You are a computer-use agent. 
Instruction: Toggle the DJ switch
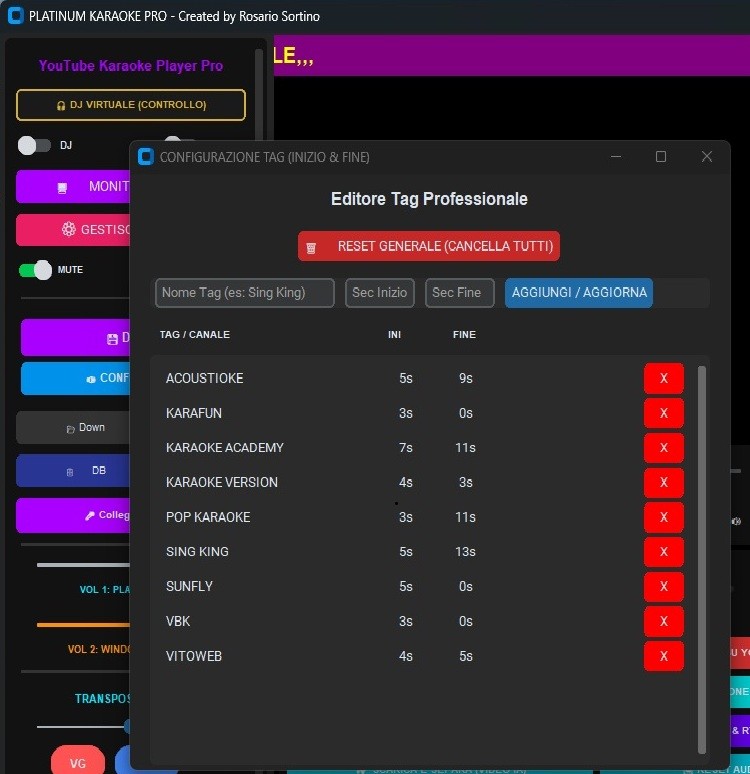[34, 146]
